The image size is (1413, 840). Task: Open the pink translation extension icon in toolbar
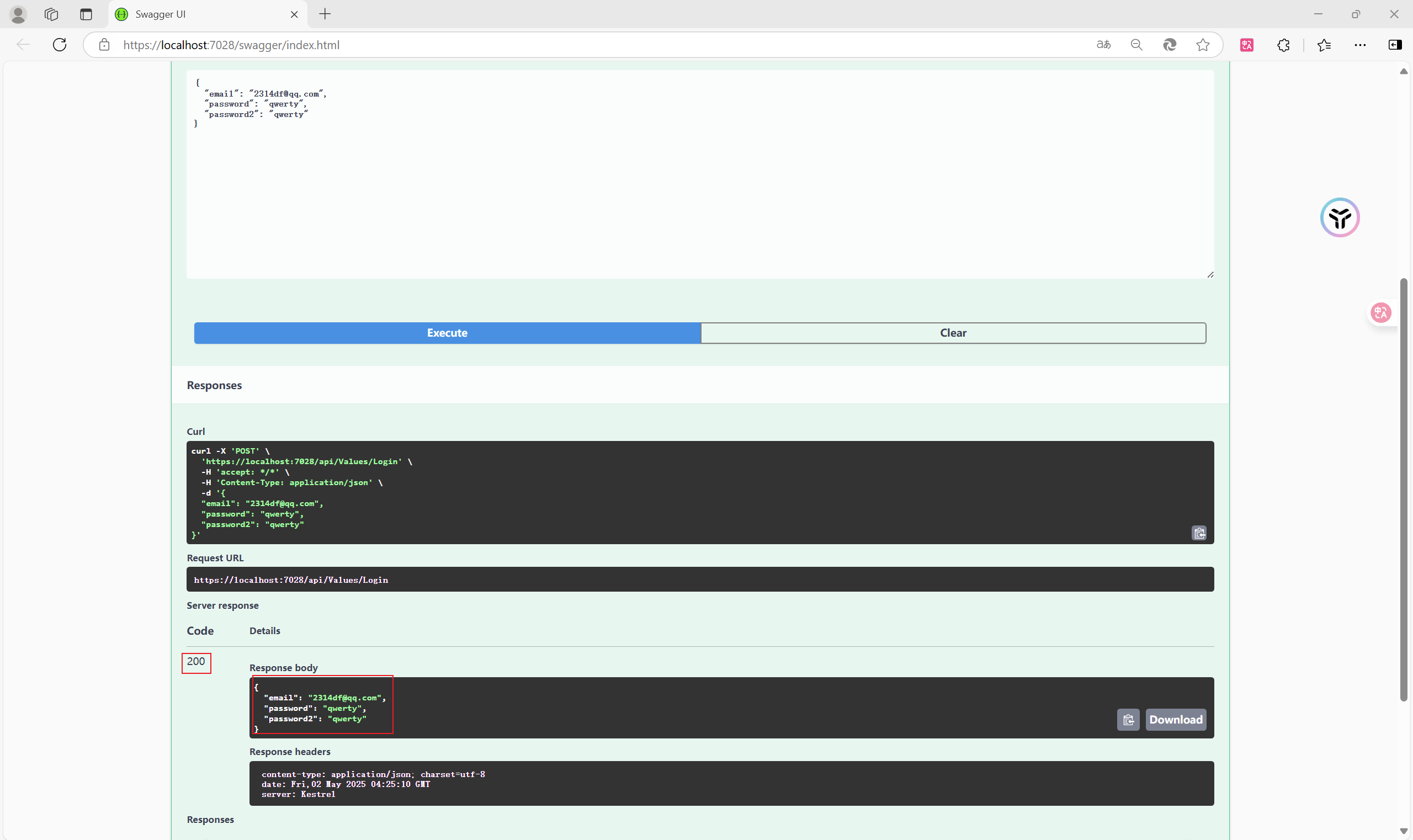1247,45
